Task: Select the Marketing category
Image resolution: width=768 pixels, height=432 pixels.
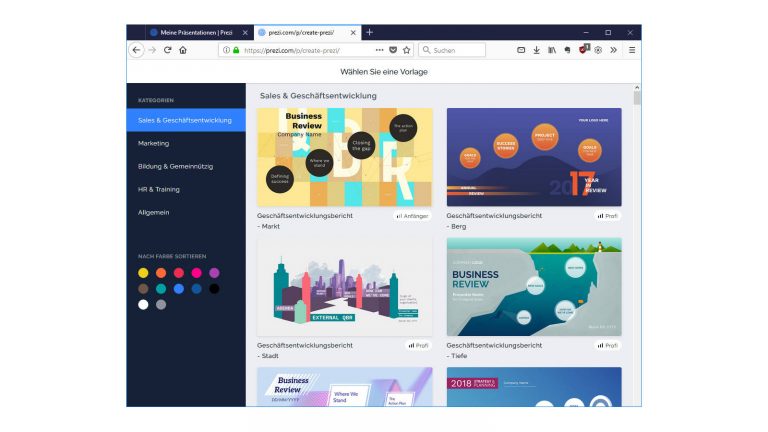Action: tap(153, 143)
